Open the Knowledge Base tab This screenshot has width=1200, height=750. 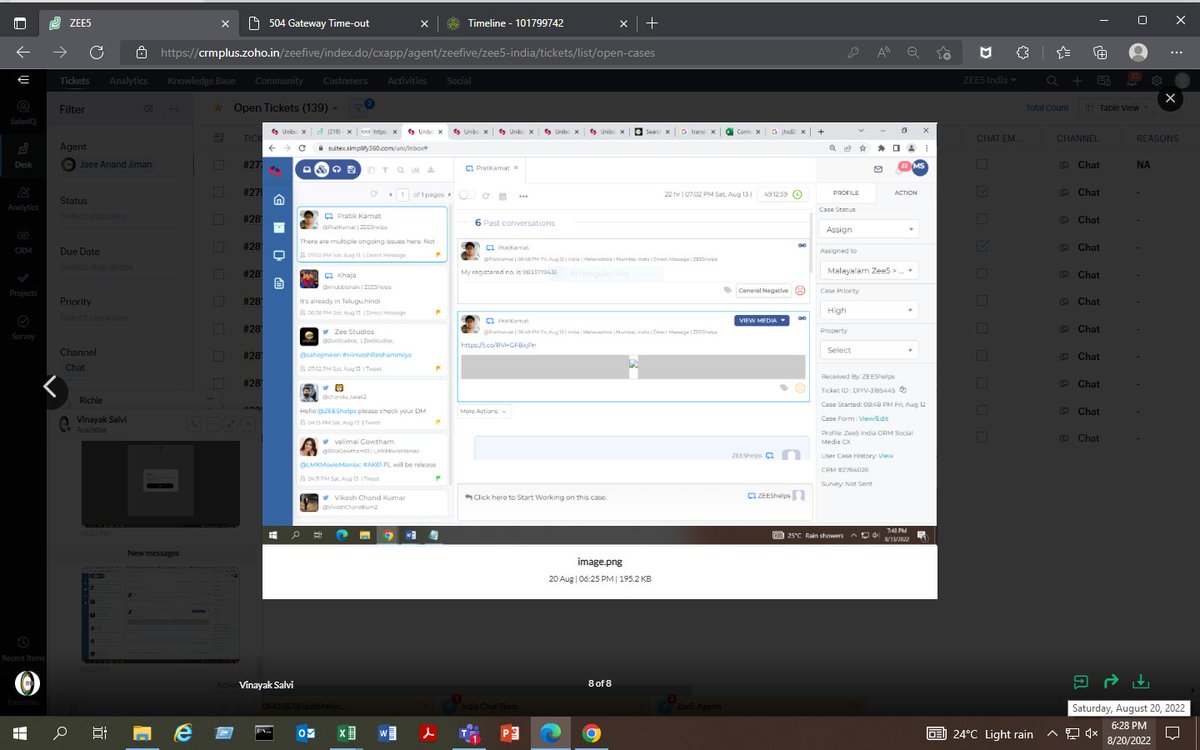[202, 81]
